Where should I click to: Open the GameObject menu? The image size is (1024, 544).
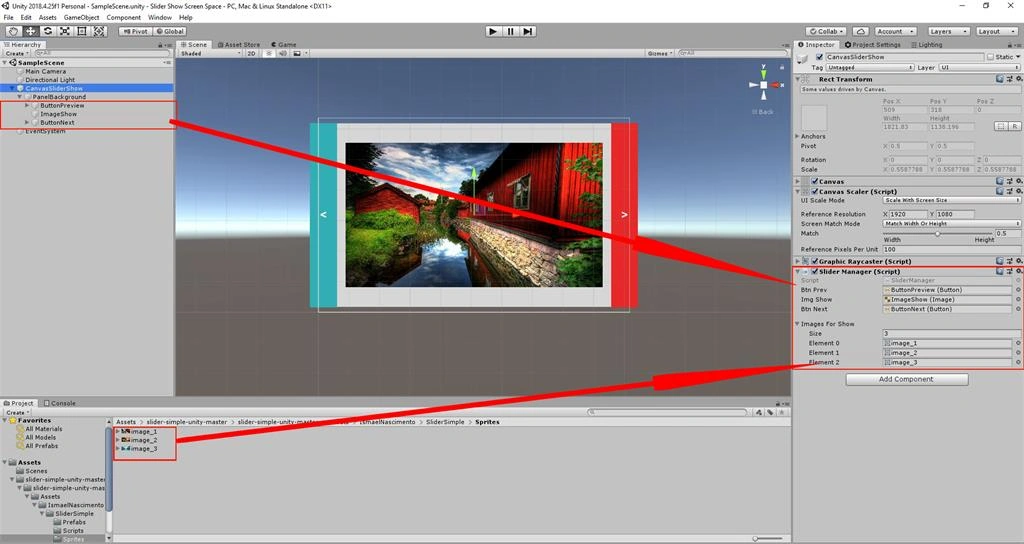tap(81, 17)
